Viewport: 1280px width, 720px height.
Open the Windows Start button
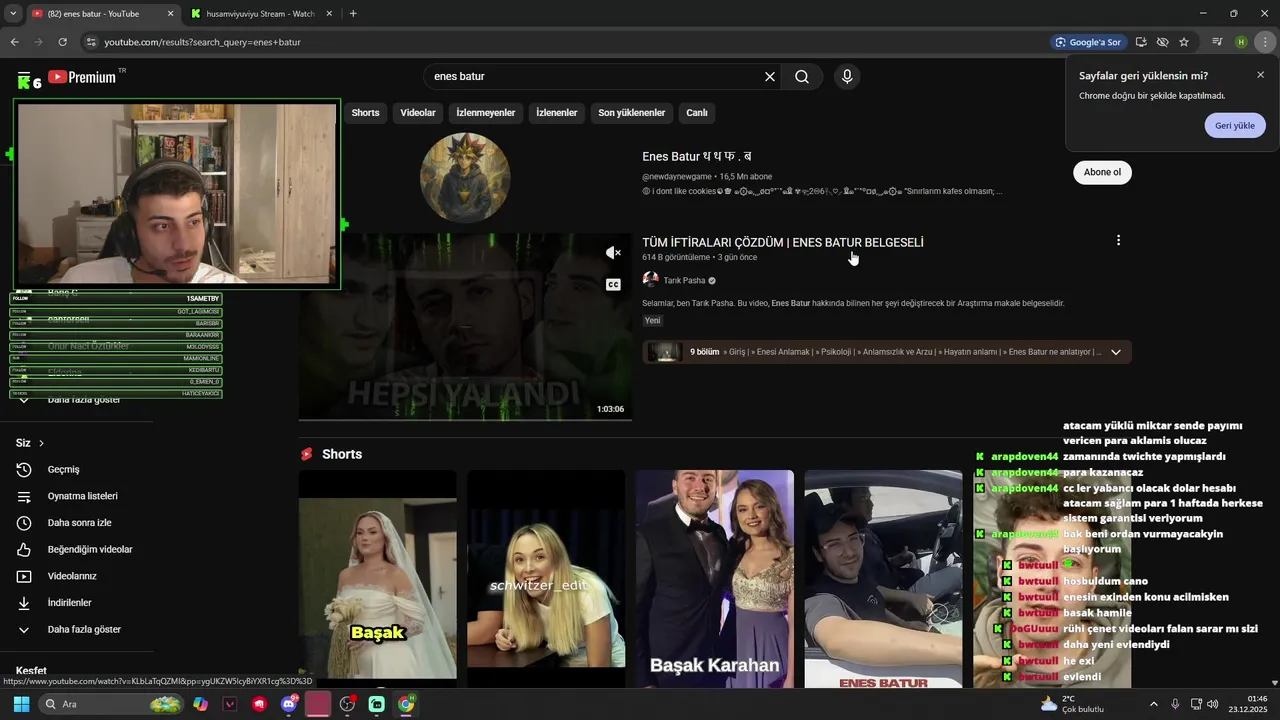coord(21,704)
